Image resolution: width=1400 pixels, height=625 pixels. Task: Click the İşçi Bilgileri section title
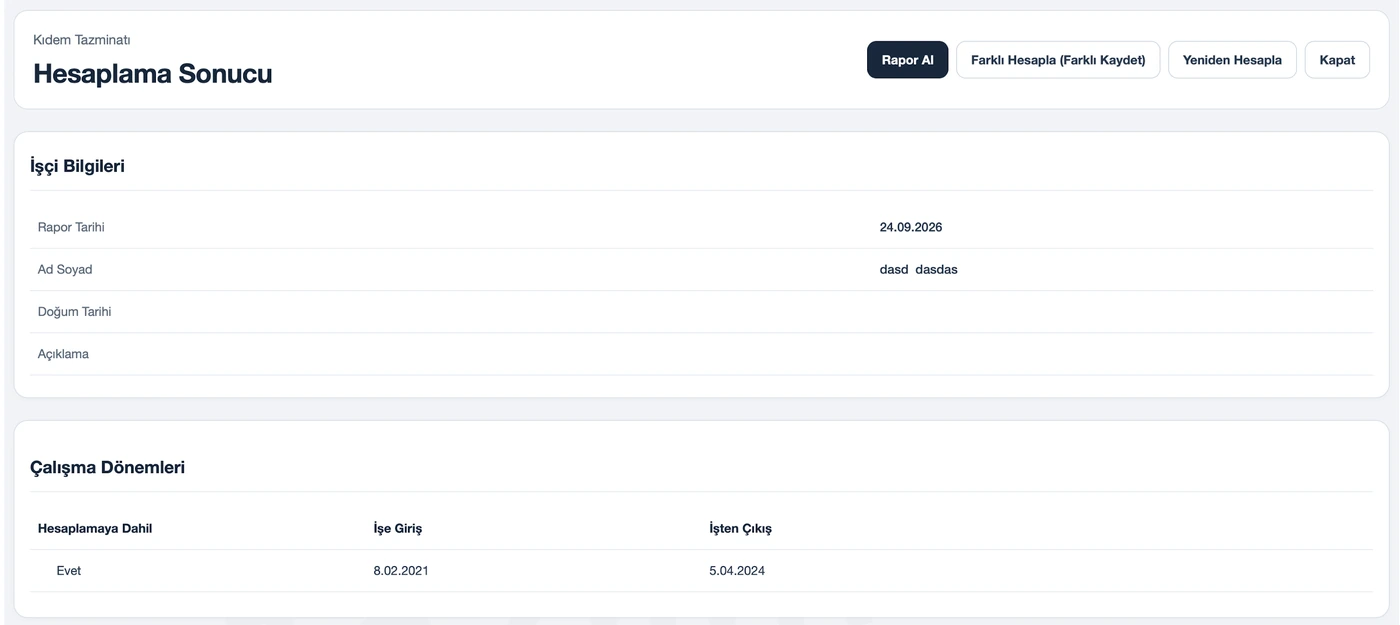pos(77,166)
